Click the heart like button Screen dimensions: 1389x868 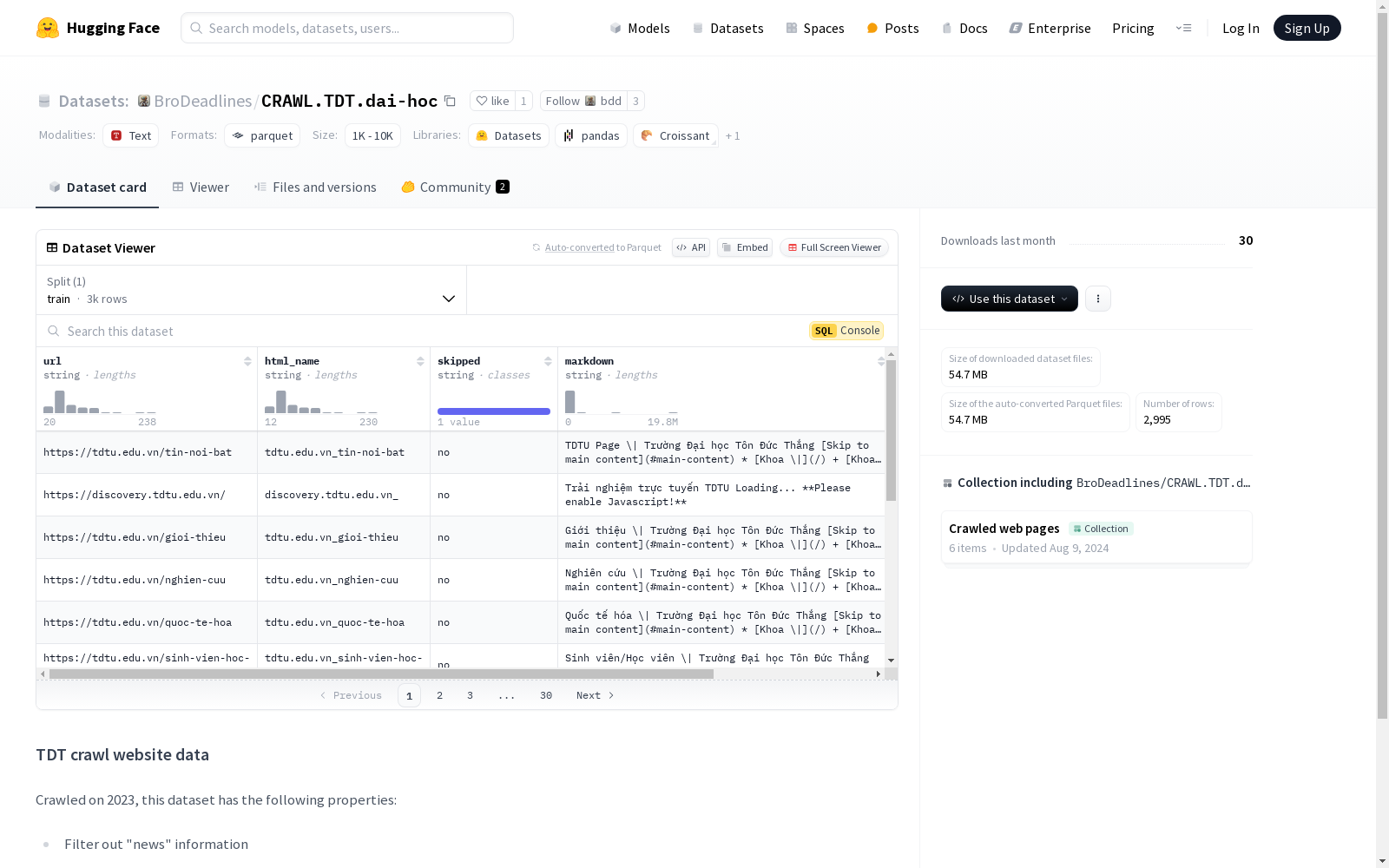tap(493, 101)
